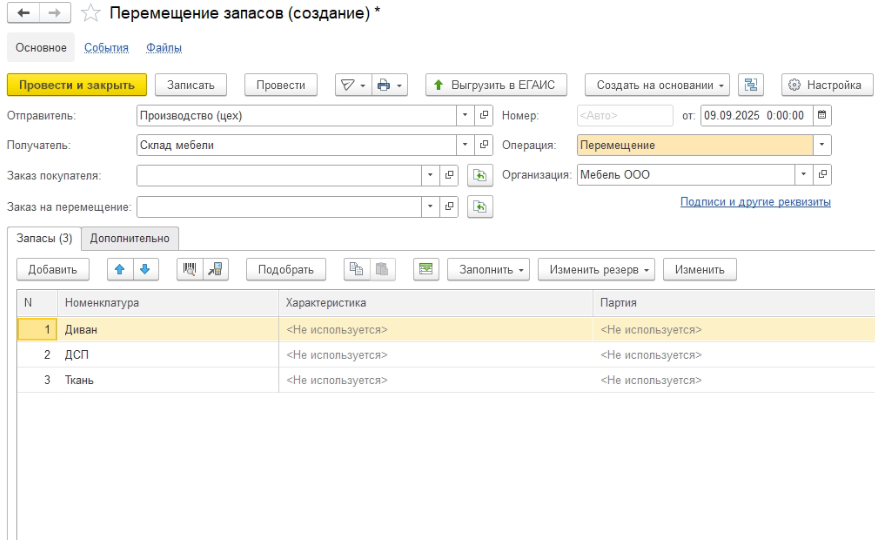Image resolution: width=875 pixels, height=540 pixels.
Task: Expand the Отправитель dropdown list
Action: (465, 115)
